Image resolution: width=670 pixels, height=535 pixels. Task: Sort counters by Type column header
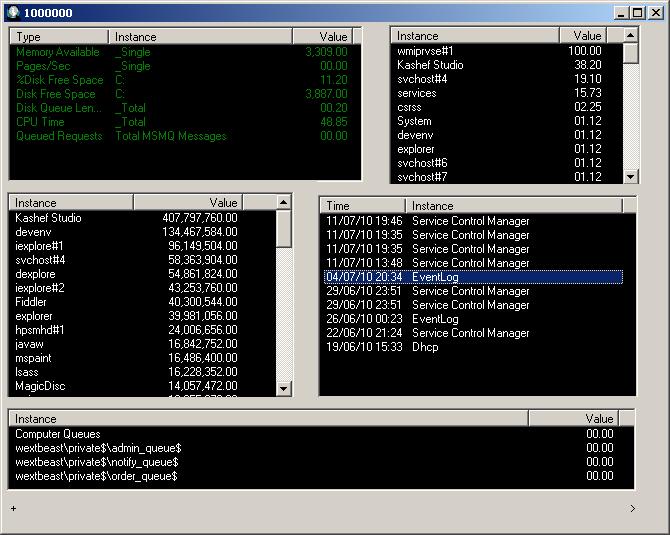(60, 36)
